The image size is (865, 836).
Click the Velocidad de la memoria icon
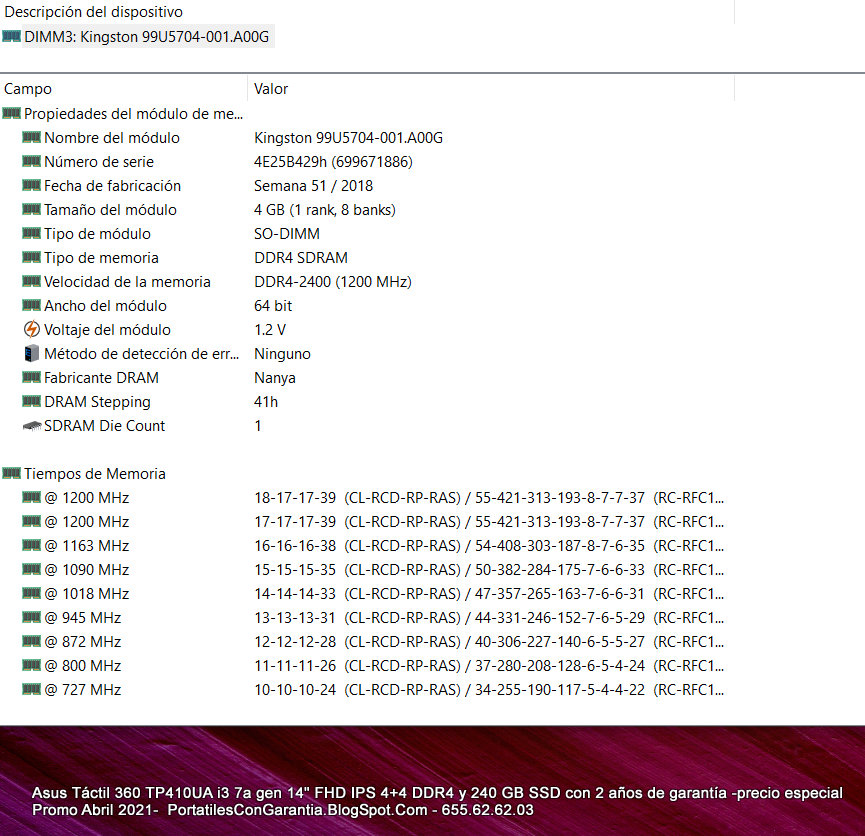click(31, 281)
